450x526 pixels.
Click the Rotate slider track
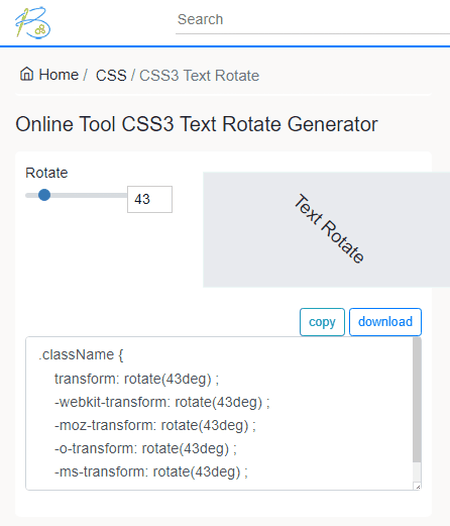pos(77,195)
